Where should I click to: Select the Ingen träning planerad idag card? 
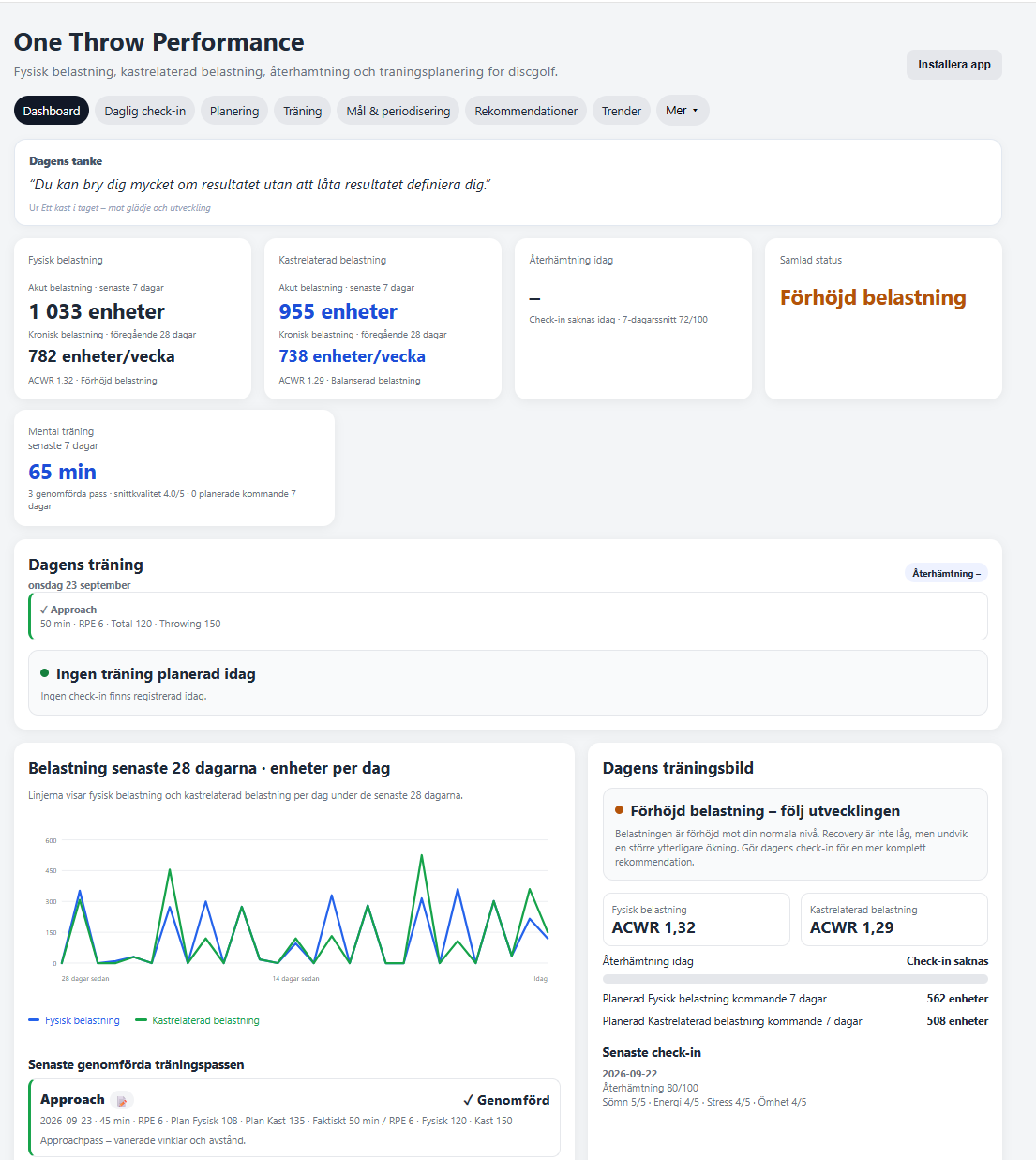coord(508,683)
